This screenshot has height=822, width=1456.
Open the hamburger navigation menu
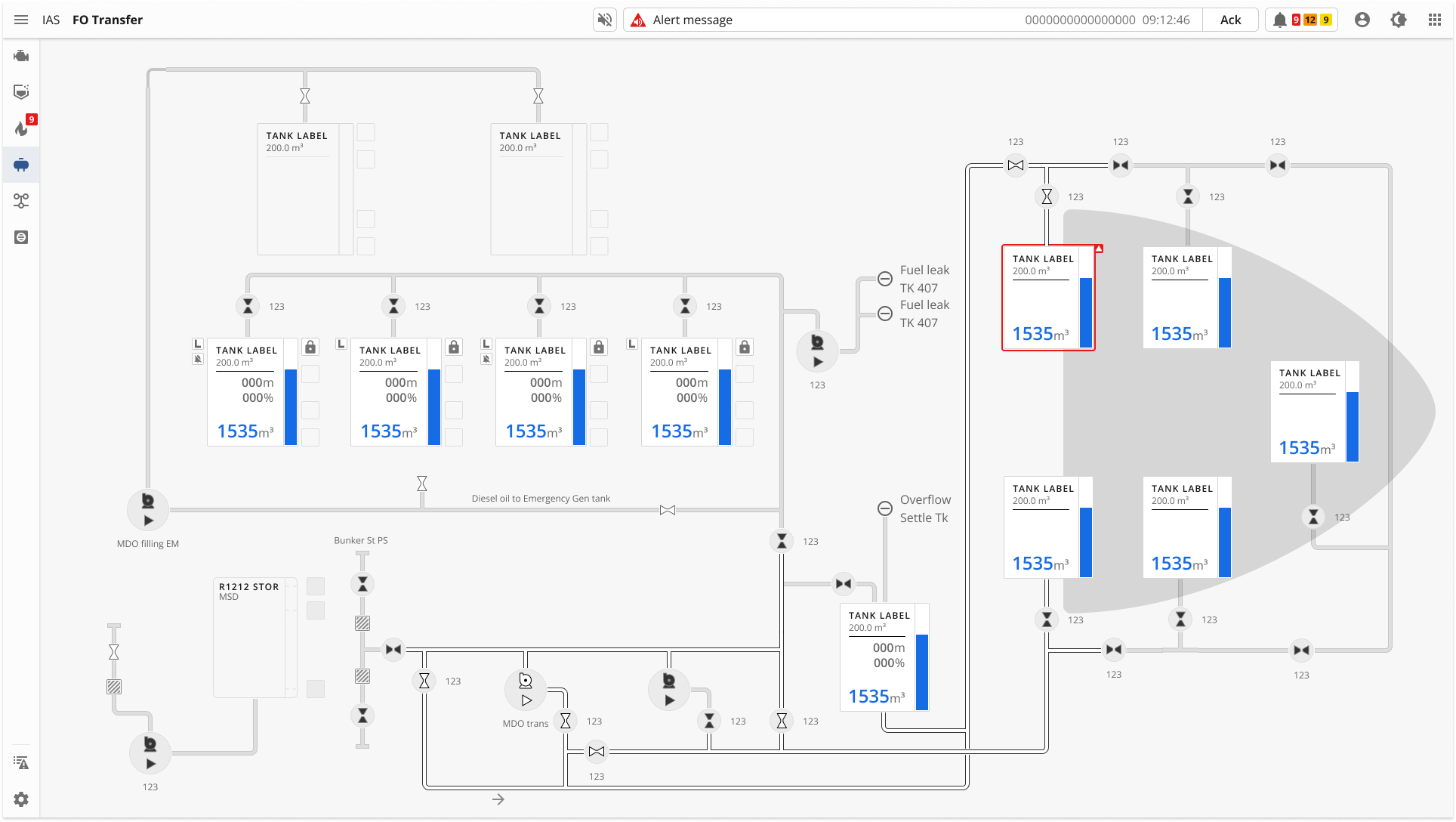click(x=21, y=20)
